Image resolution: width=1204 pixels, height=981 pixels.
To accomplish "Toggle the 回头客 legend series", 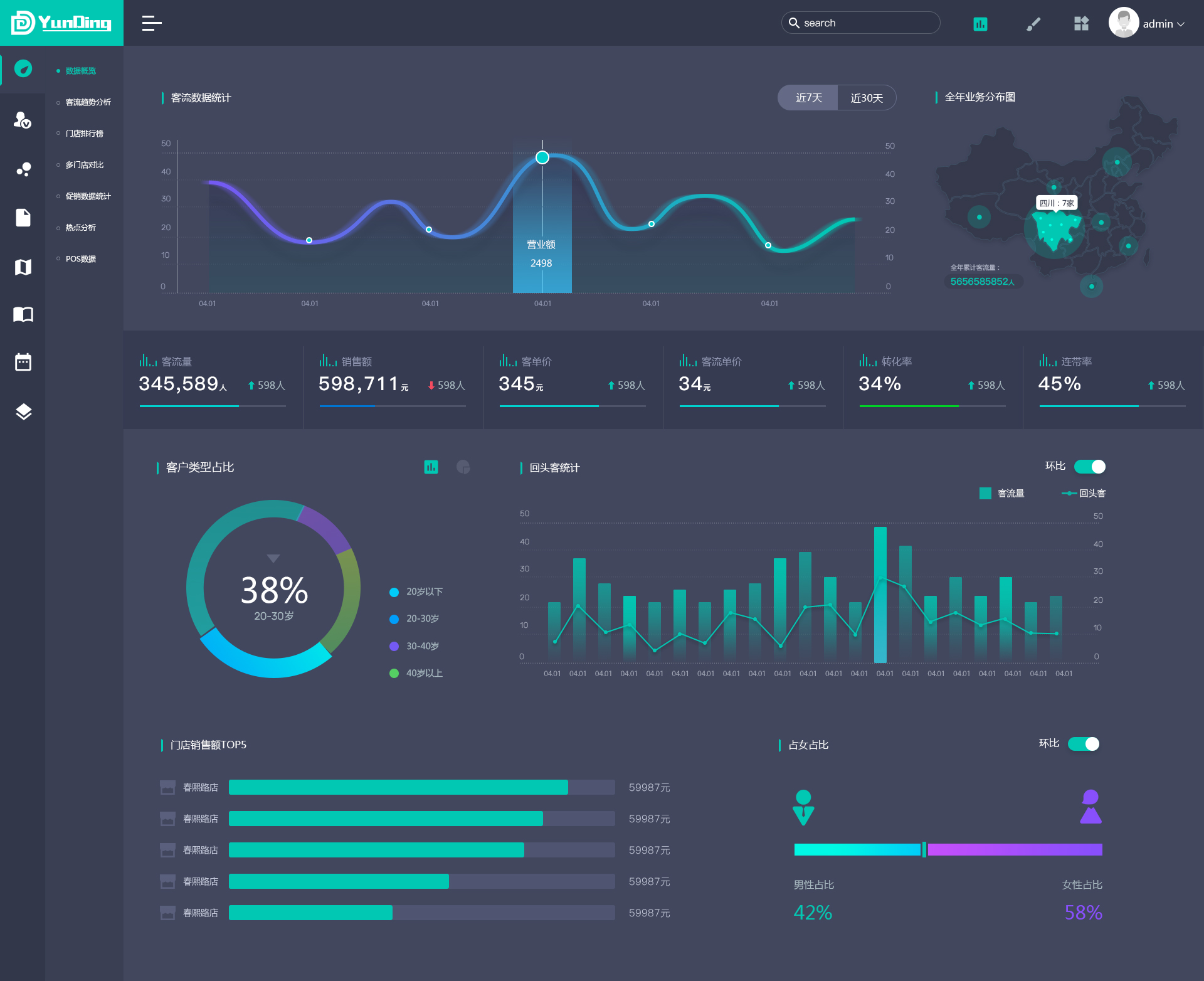I will click(1083, 494).
